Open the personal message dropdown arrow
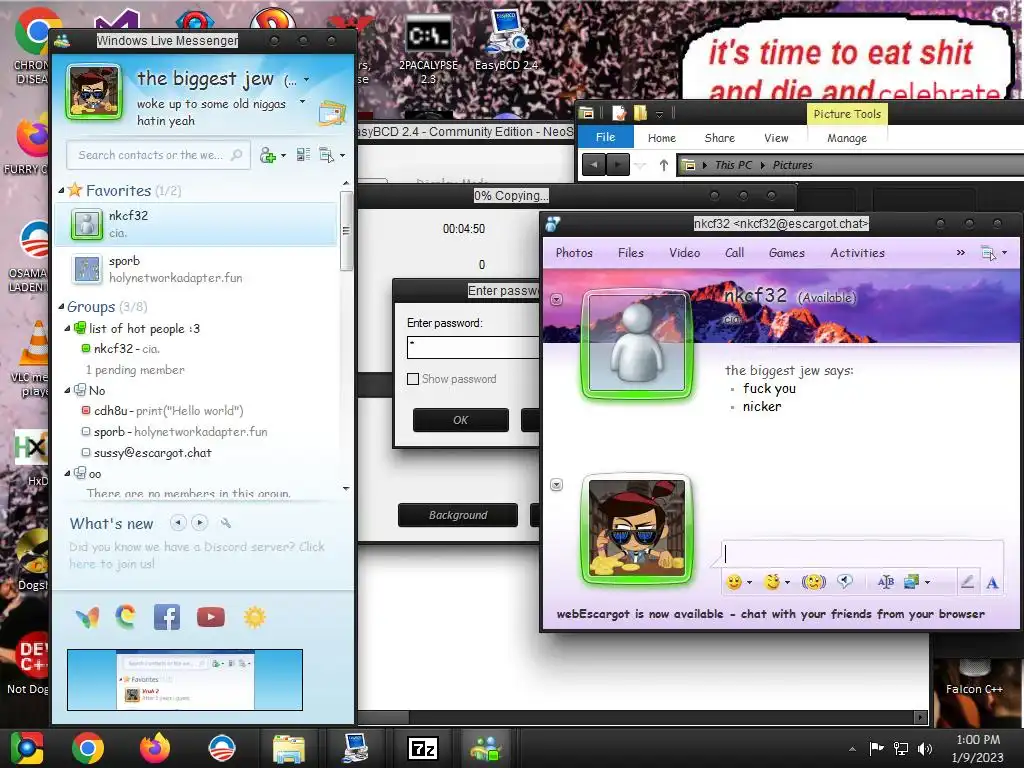1024x768 pixels. coord(302,102)
